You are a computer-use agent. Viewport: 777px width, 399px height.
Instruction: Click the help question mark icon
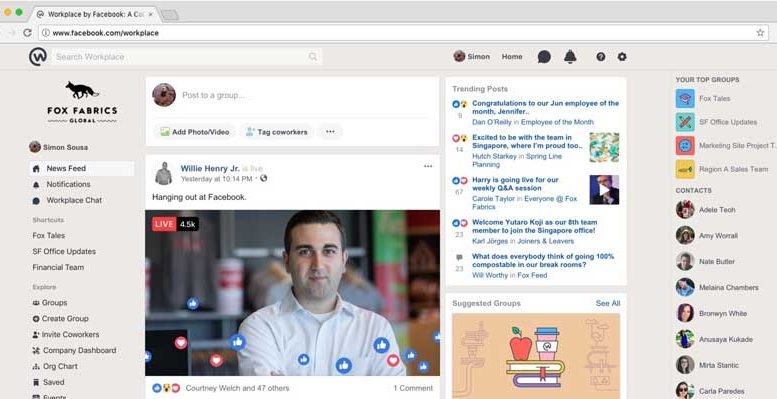point(601,57)
